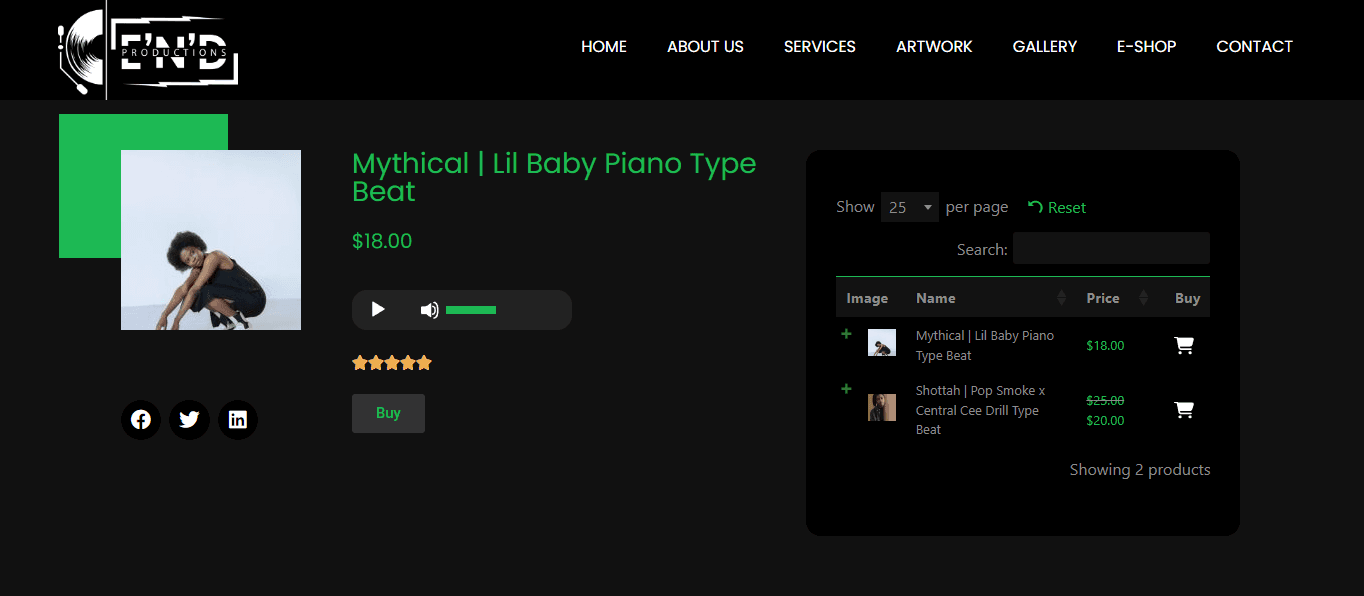Click the E'N'D Productions logo
The height and width of the screenshot is (596, 1364).
point(148,50)
